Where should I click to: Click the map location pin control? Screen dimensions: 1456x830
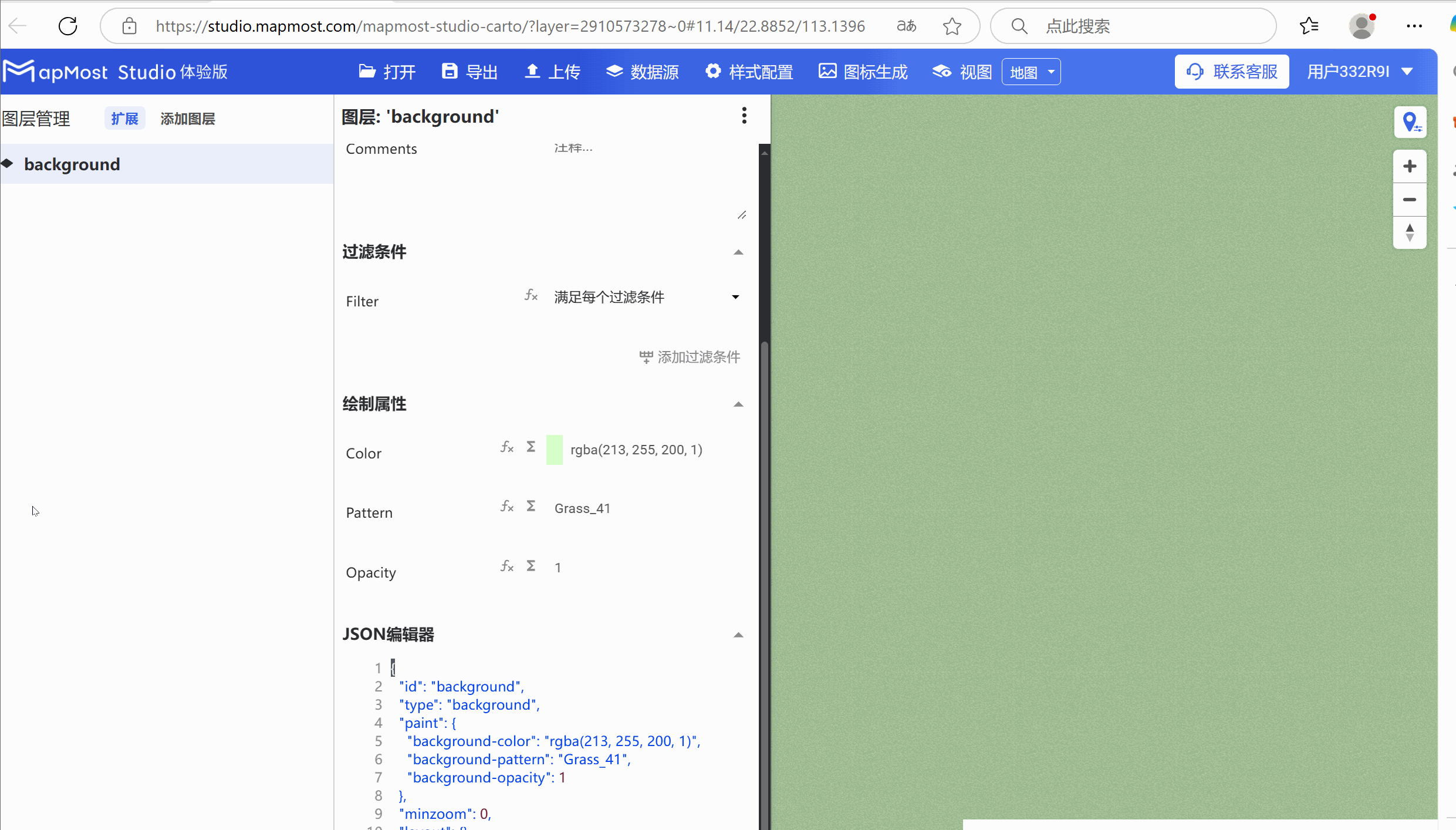tap(1411, 122)
